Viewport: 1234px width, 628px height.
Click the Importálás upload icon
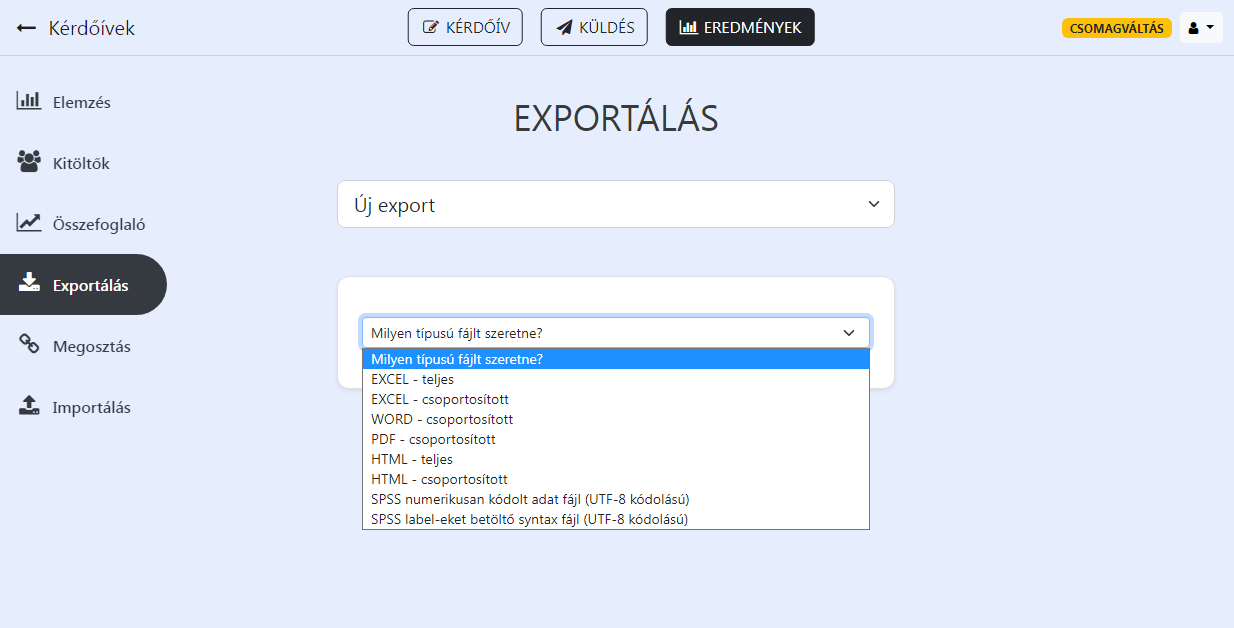[x=29, y=406]
